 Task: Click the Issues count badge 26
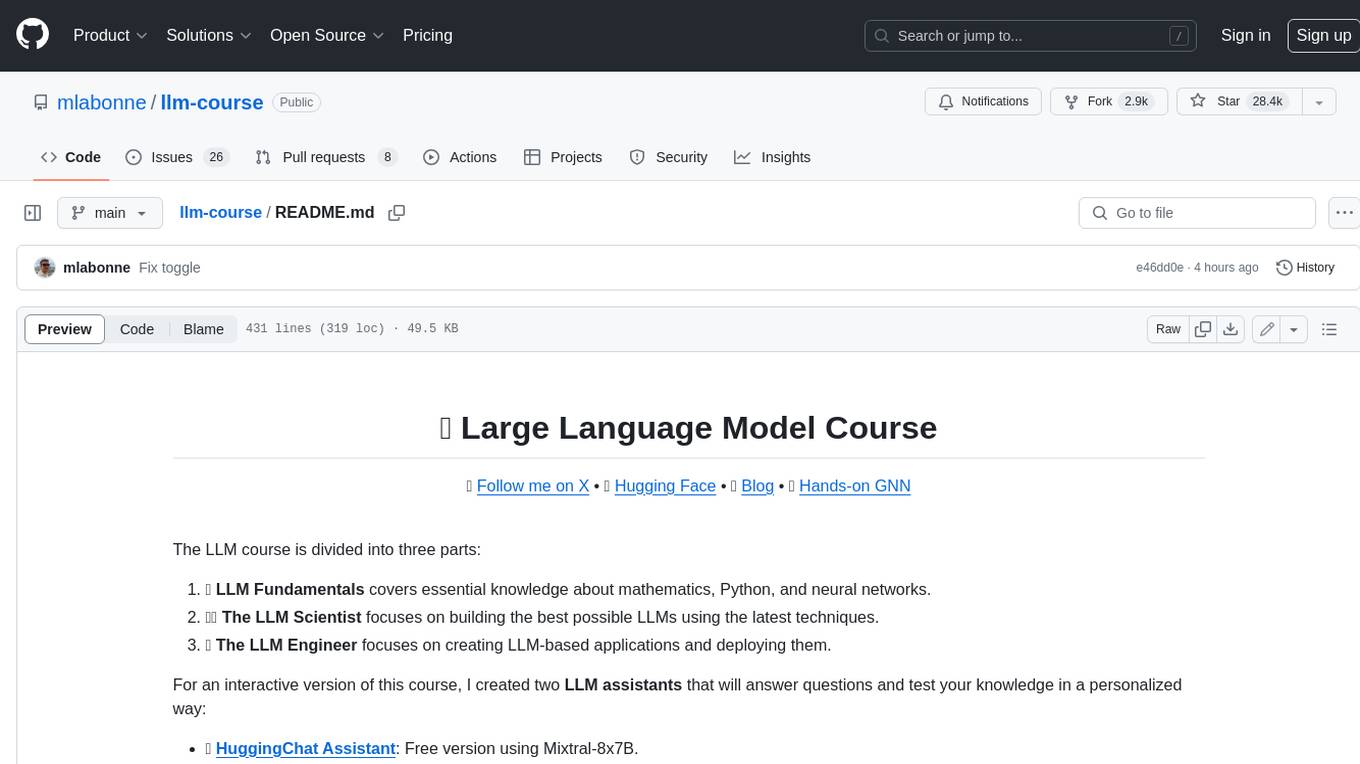[x=216, y=157]
